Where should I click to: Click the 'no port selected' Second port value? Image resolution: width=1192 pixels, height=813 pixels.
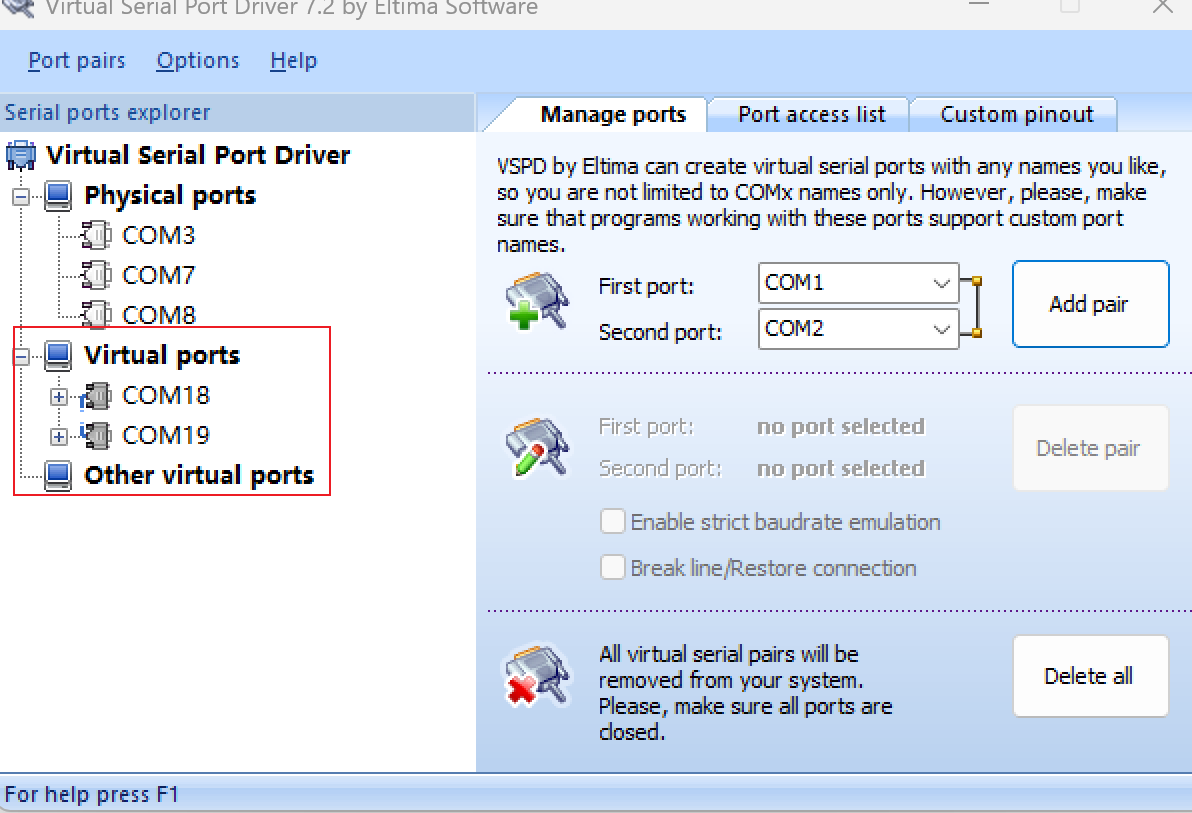pyautogui.click(x=841, y=468)
